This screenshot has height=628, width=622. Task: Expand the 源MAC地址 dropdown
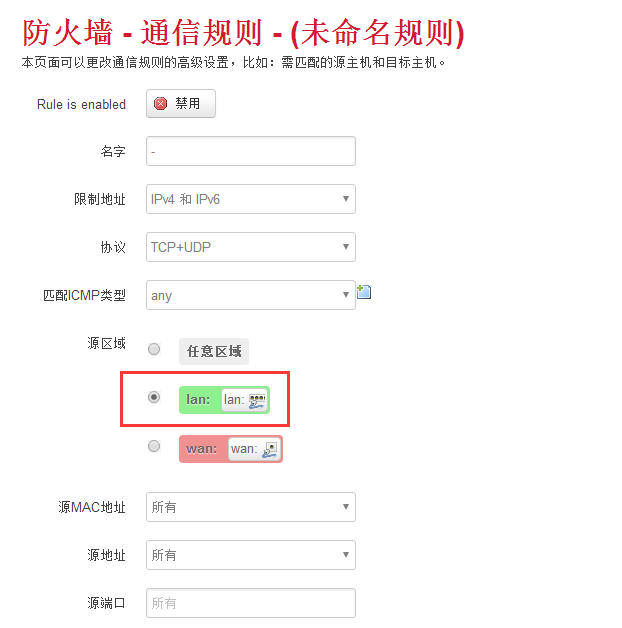click(250, 507)
